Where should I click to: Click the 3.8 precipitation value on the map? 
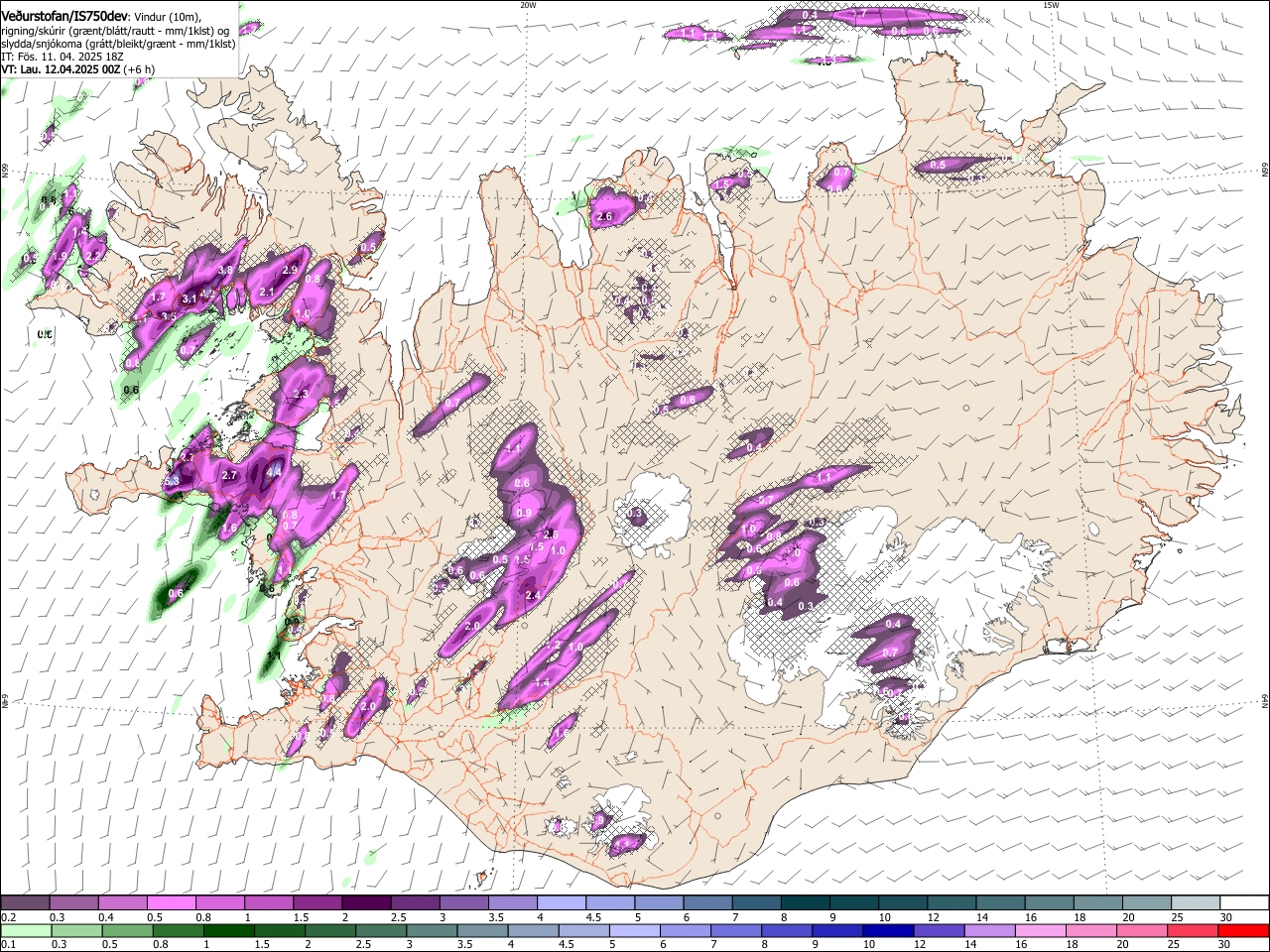(225, 270)
